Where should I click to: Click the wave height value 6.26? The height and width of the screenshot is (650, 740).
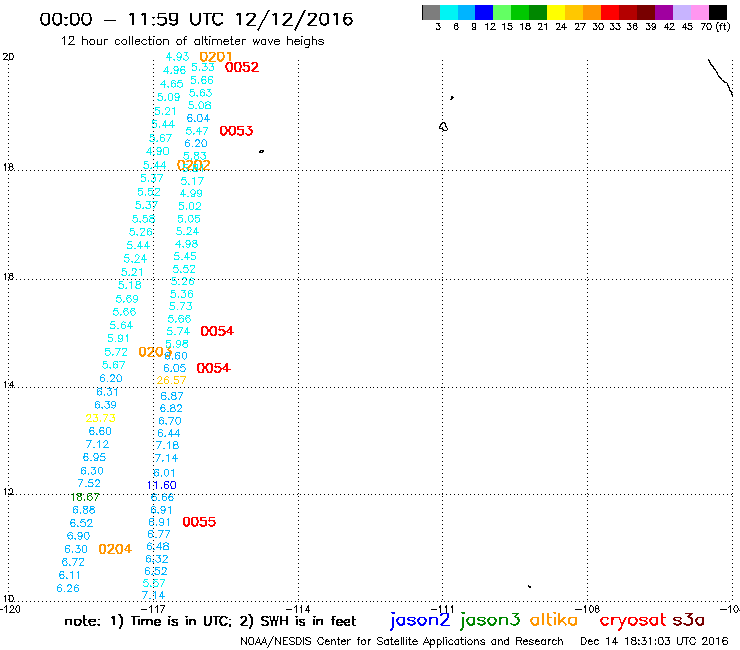[68, 588]
